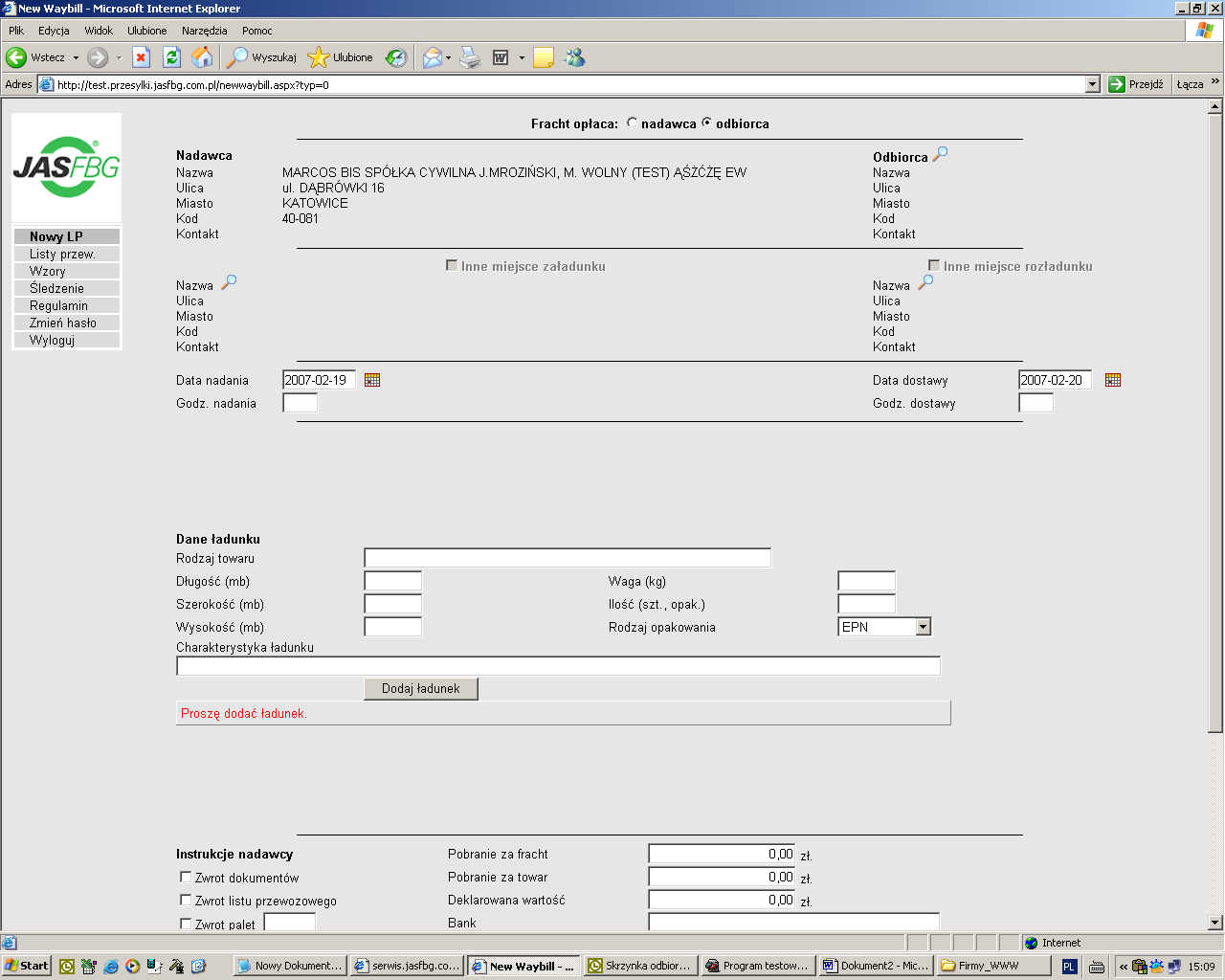Expand the address bar dropdown

(1093, 84)
